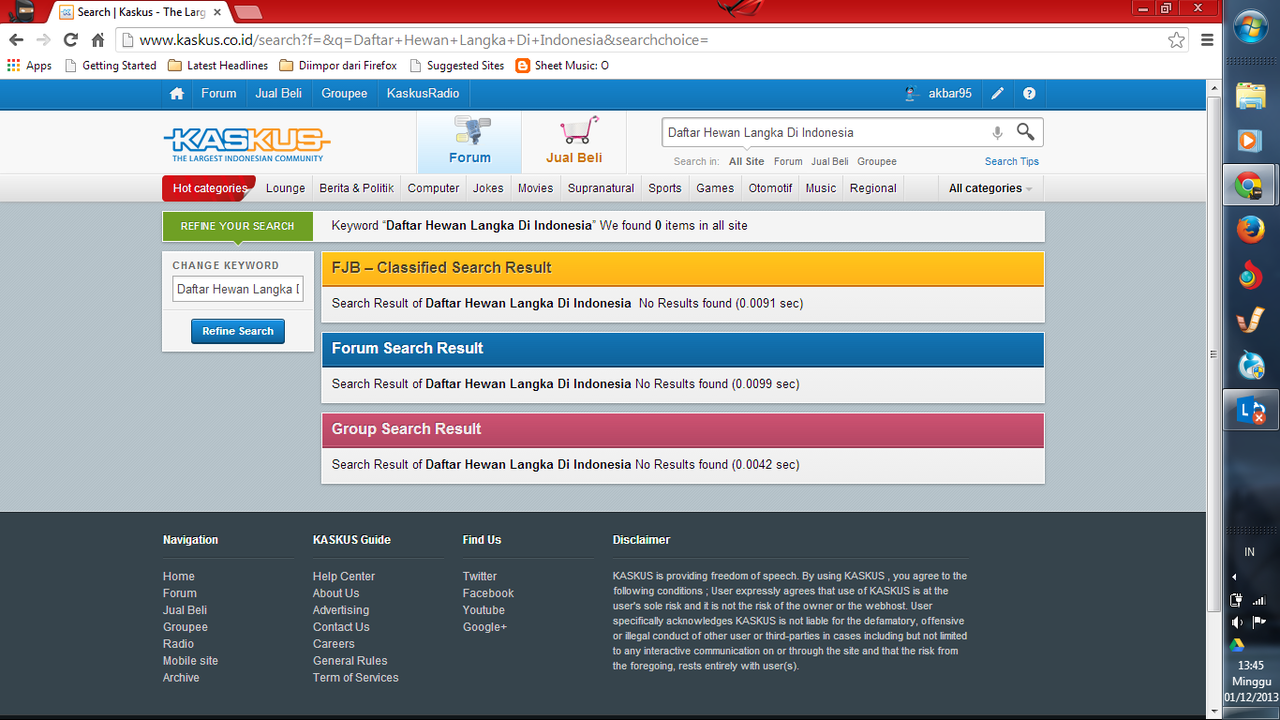Choose All Site search scope
The width and height of the screenshot is (1280, 720).
[746, 162]
